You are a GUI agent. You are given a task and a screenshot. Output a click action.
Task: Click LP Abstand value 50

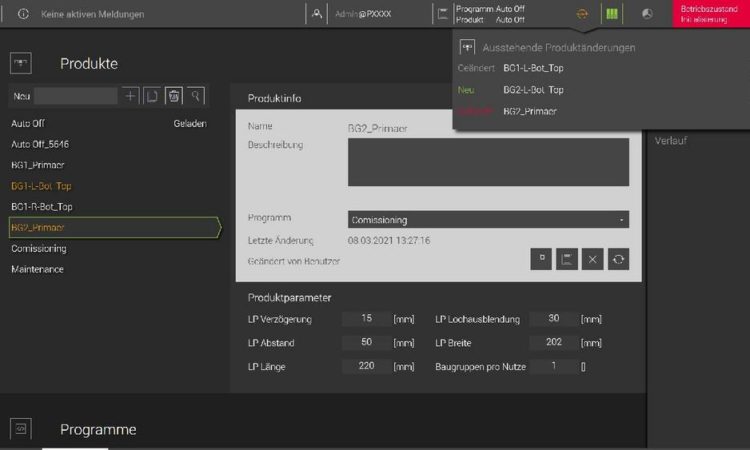(366, 342)
